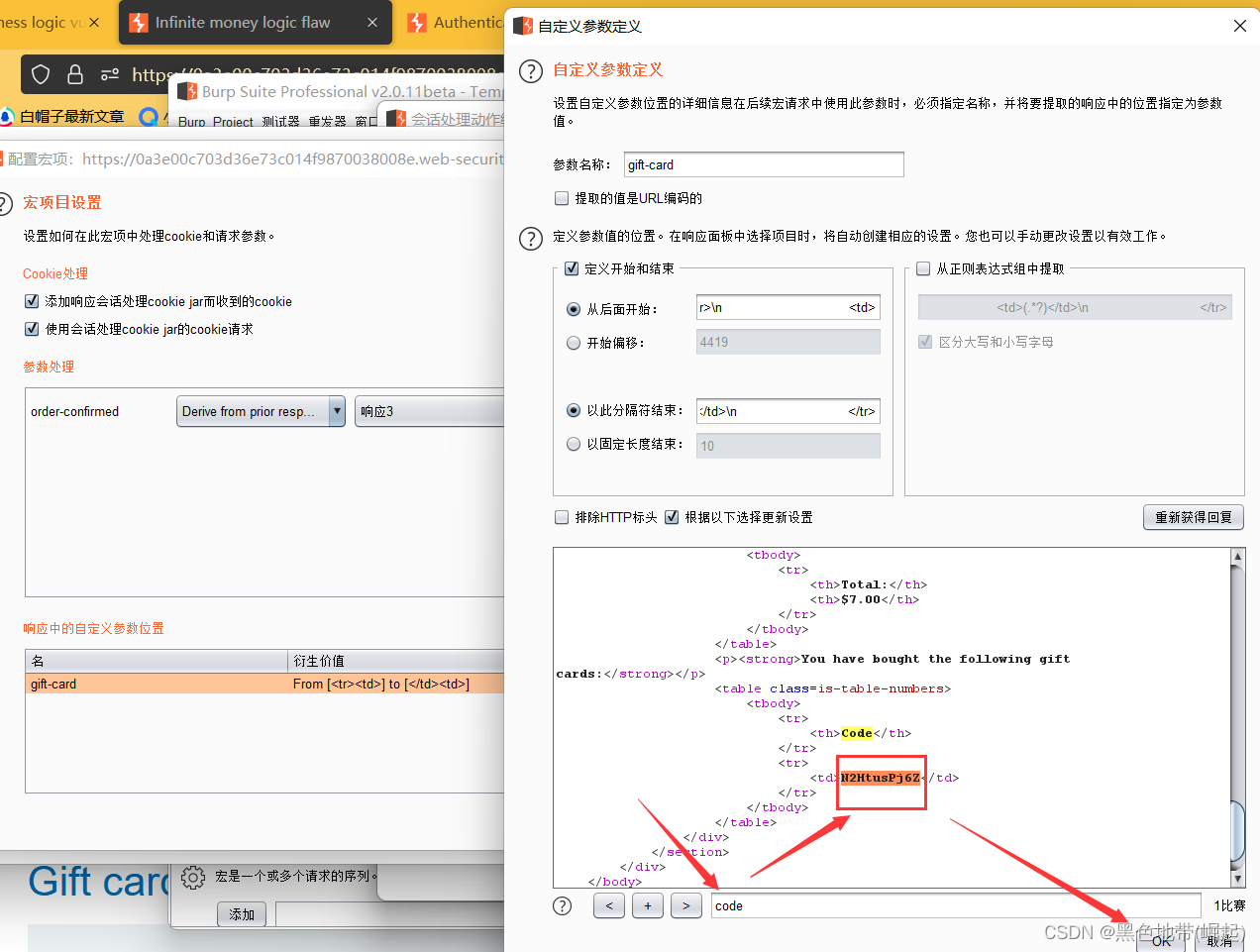Toggle 提取的值是URL编码的 checkbox
The width and height of the screenshot is (1260, 952).
coord(562,198)
